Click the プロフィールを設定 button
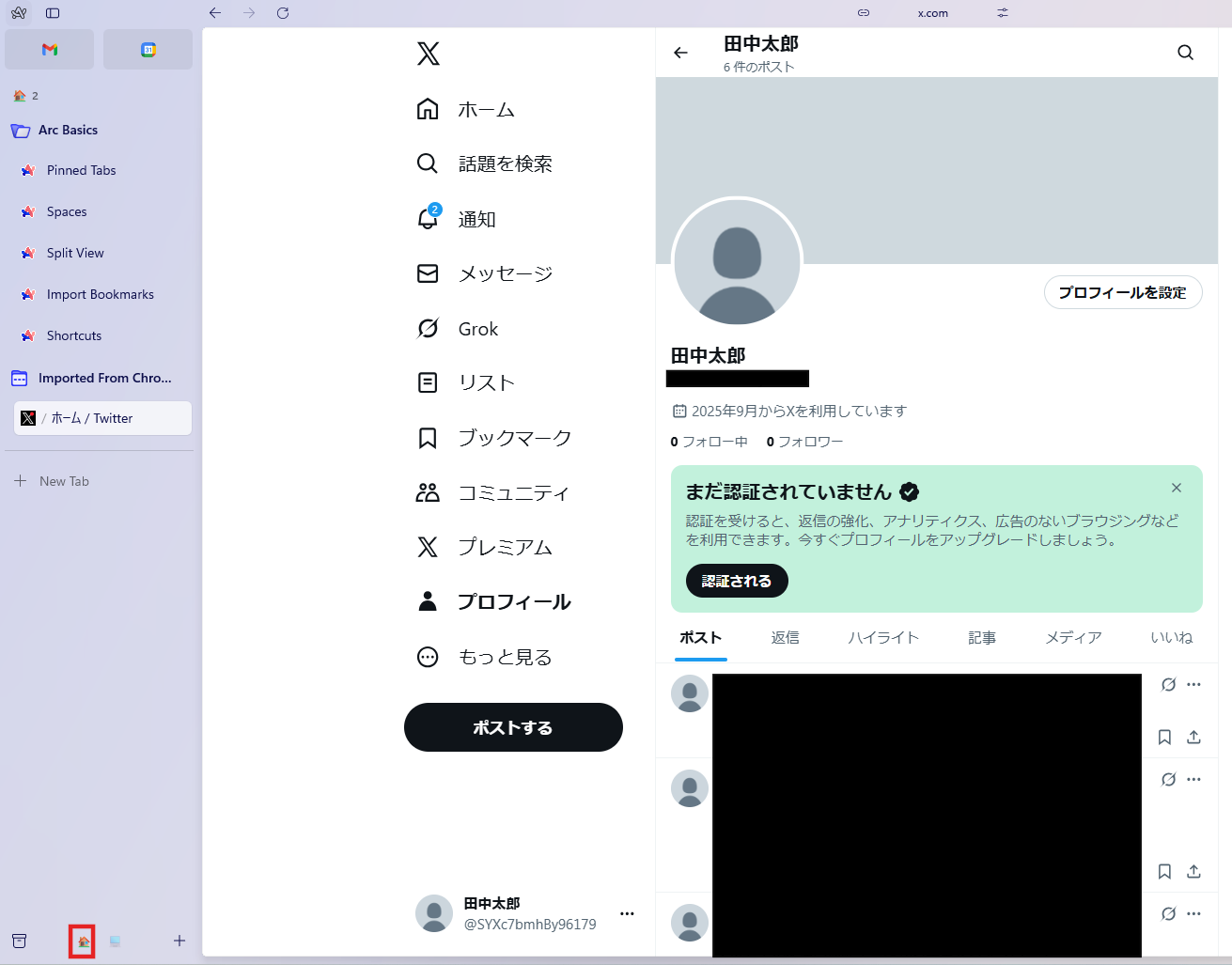The image size is (1232, 965). click(1122, 292)
